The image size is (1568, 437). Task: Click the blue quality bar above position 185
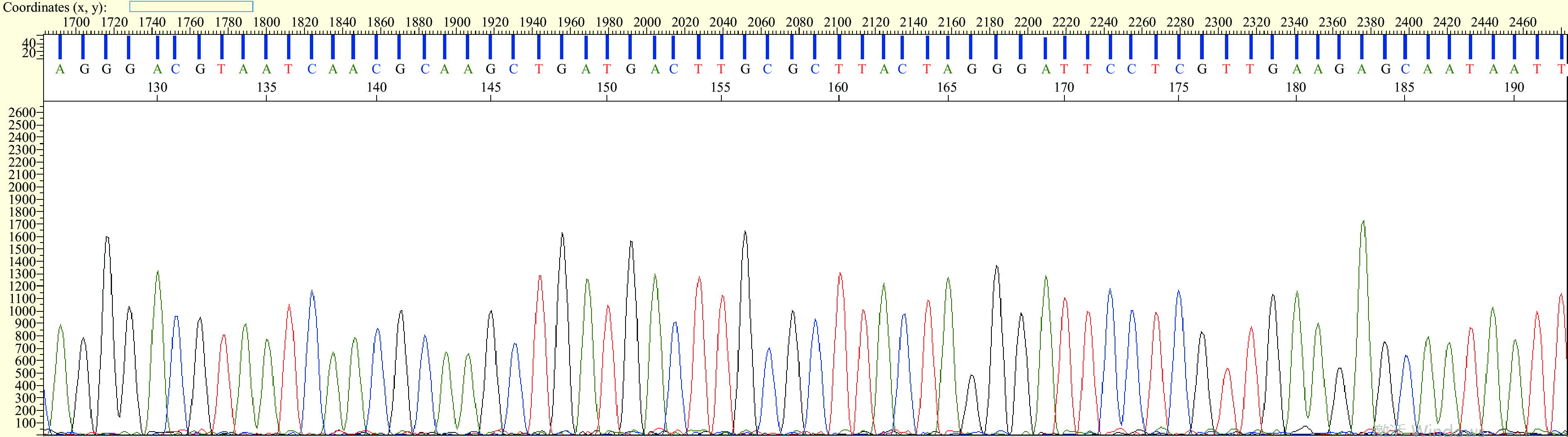point(1405,47)
